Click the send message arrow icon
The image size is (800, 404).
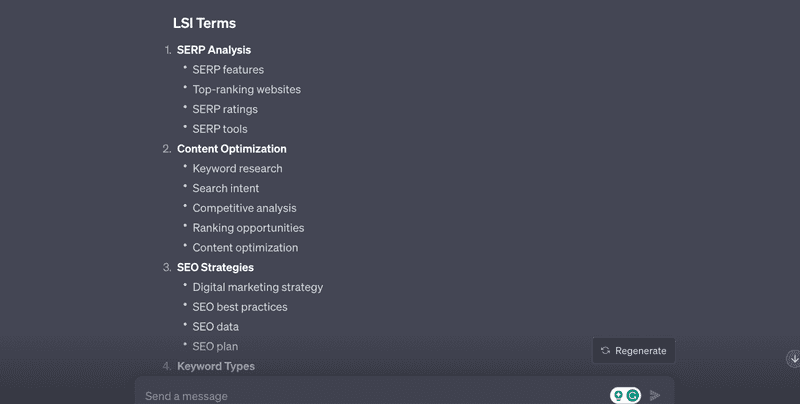coord(655,395)
